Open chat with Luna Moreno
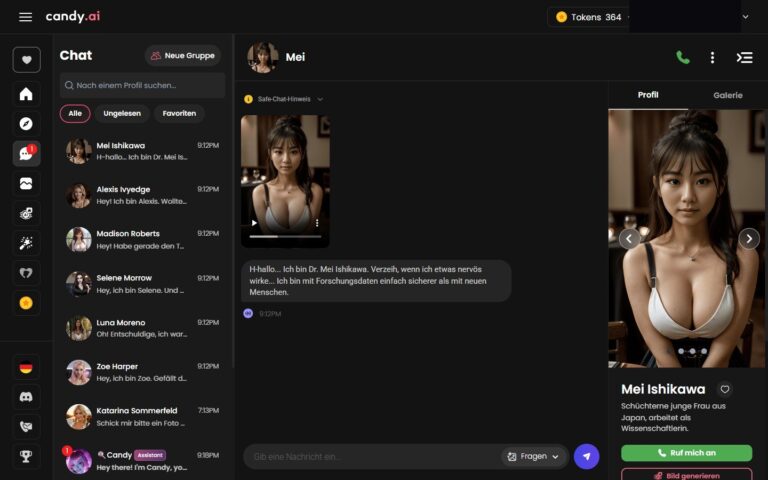Screen dimensions: 768x480 tap(143, 328)
